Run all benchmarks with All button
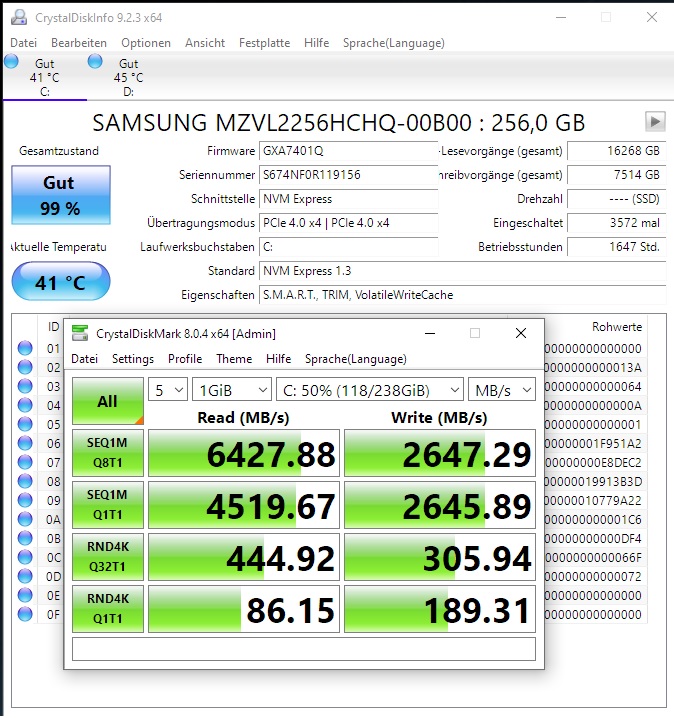674x718 pixels. coord(108,401)
